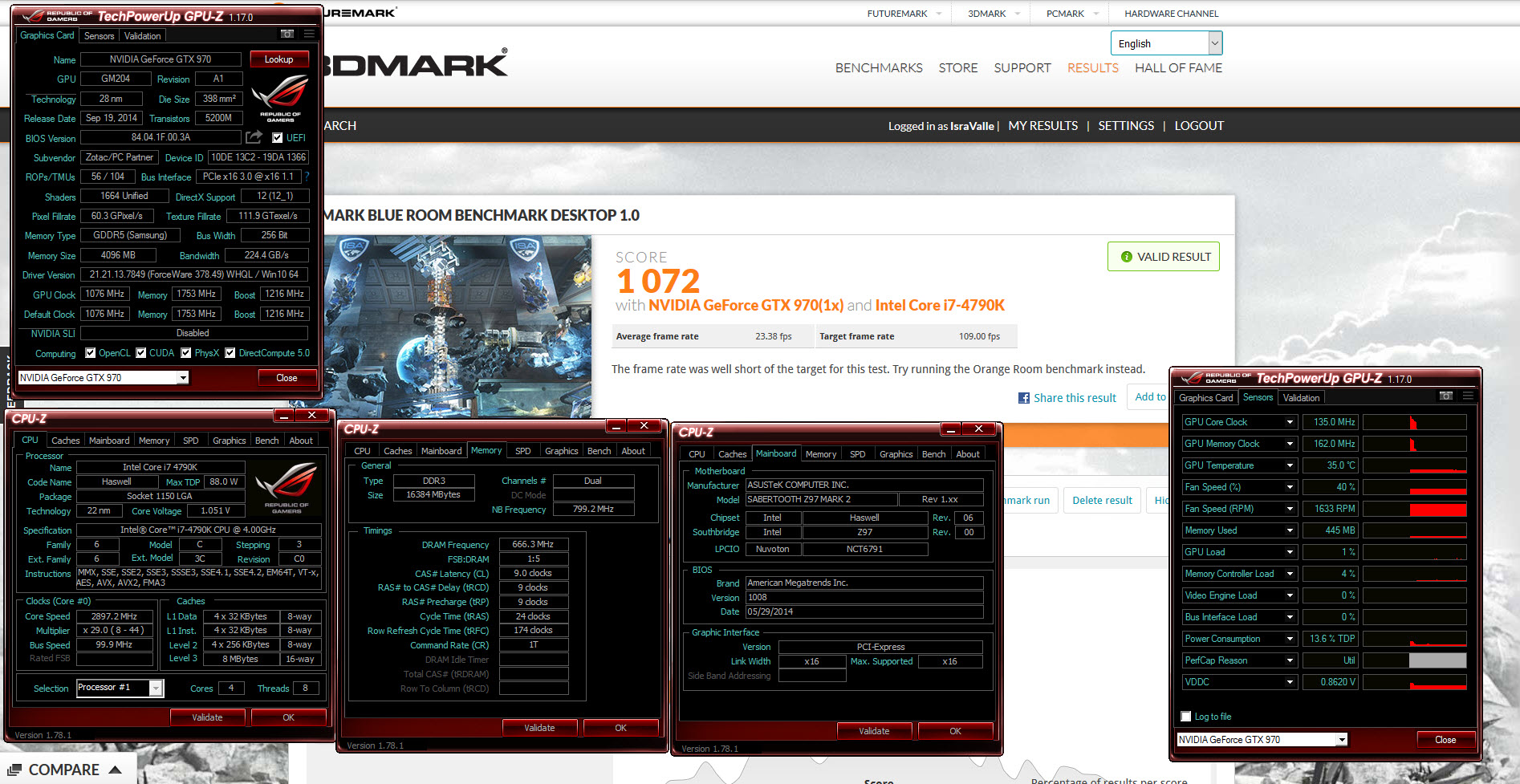Click the LOGOUT link
1520x784 pixels.
tap(1199, 126)
